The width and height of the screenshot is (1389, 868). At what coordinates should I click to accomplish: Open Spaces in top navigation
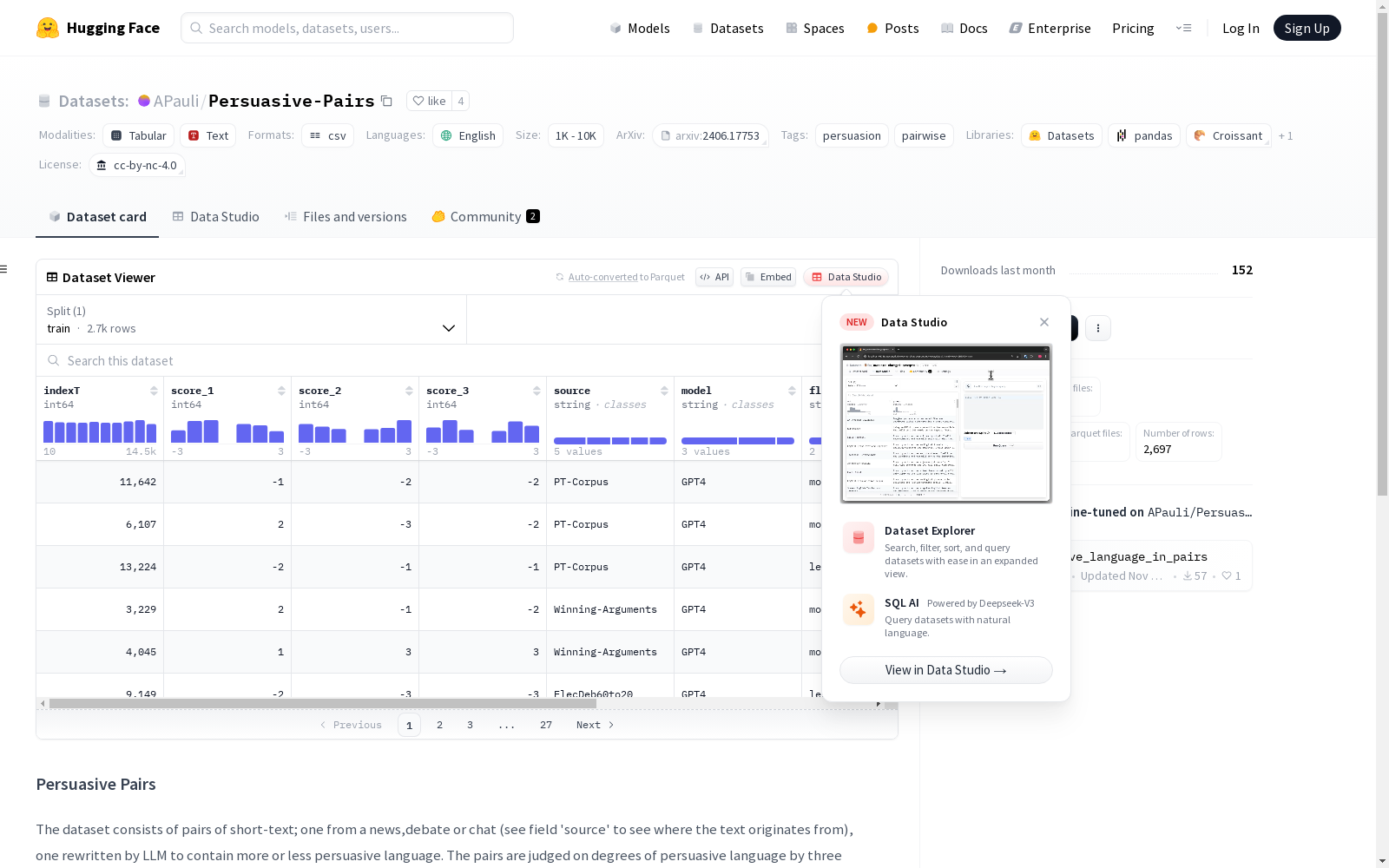click(815, 28)
